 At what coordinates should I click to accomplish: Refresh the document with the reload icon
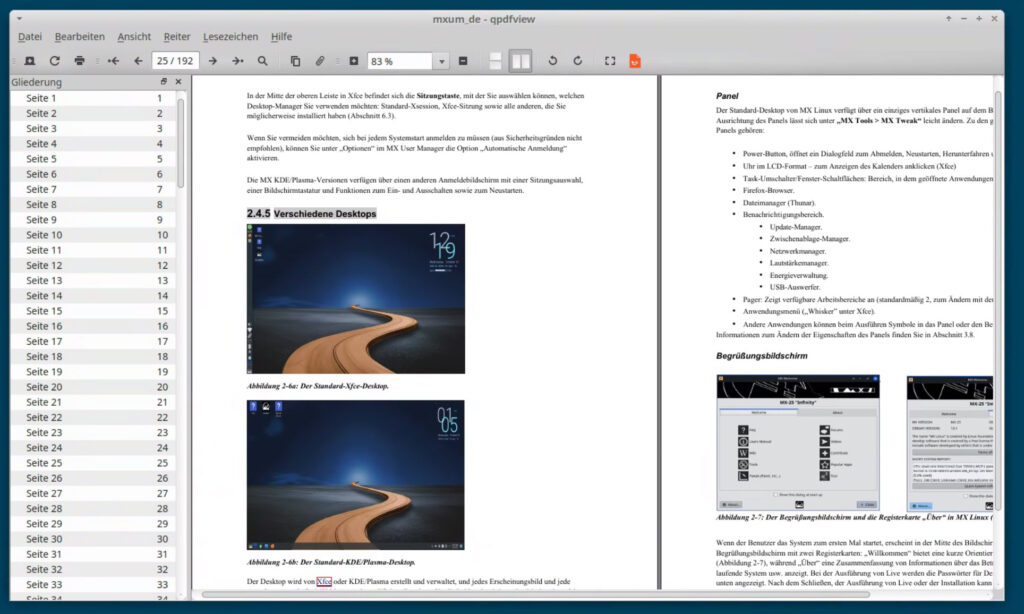tap(55, 61)
